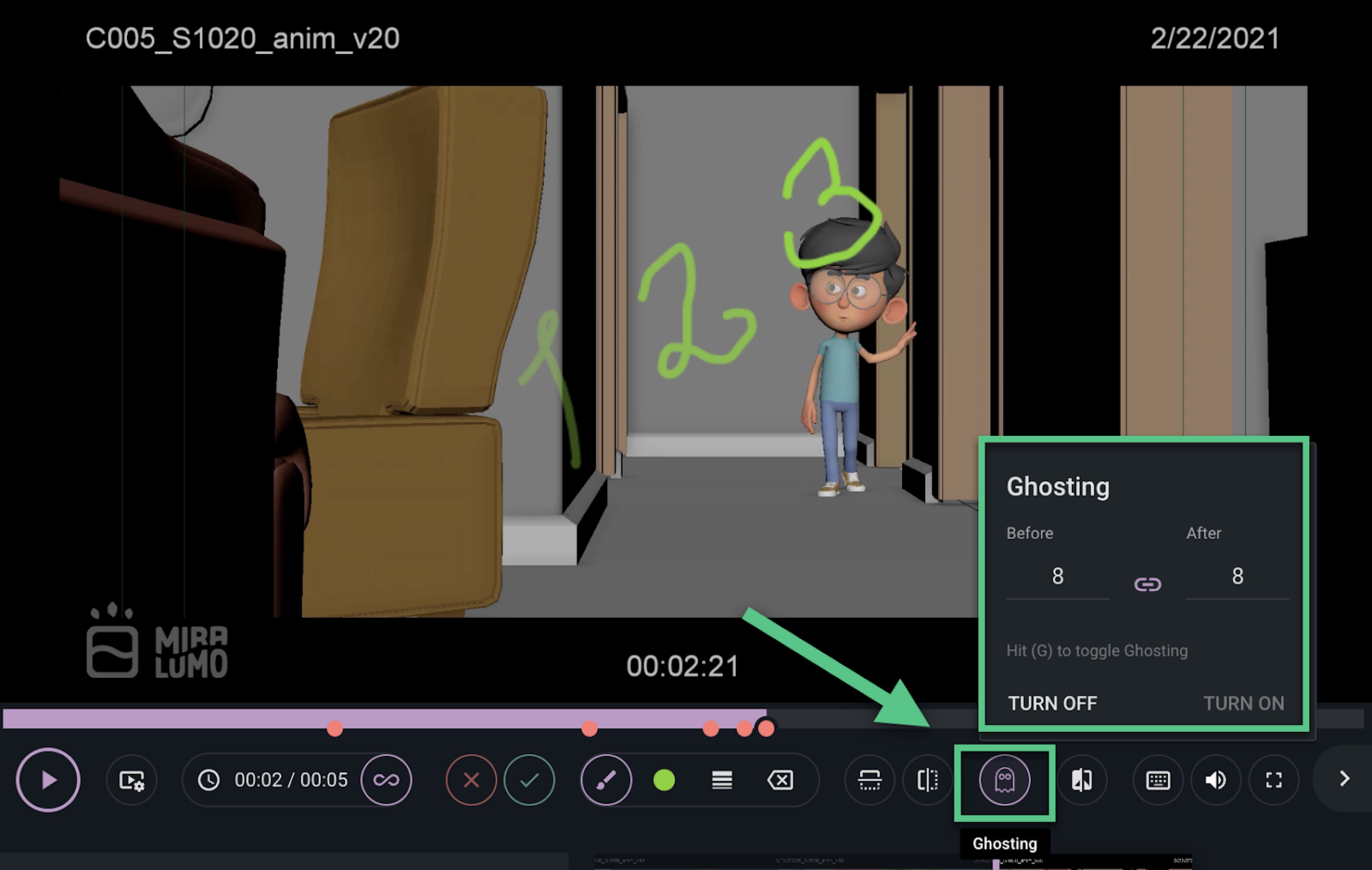Click the fourth comment marker on timeline
This screenshot has height=870, width=1372.
tap(744, 728)
